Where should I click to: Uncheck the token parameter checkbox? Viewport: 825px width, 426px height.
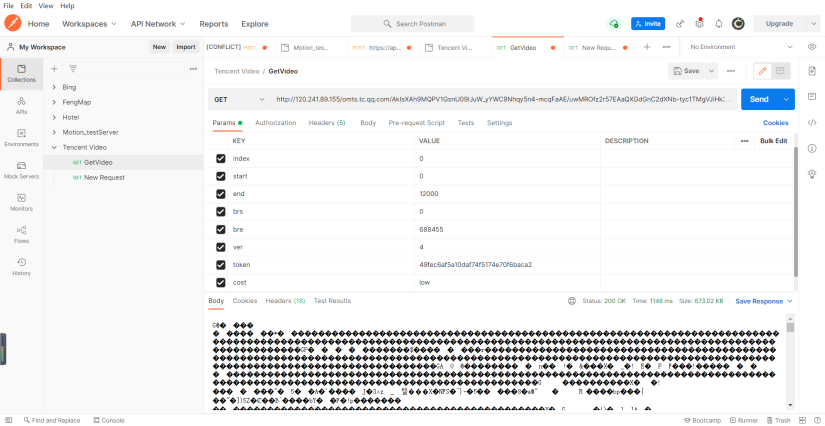click(x=221, y=265)
